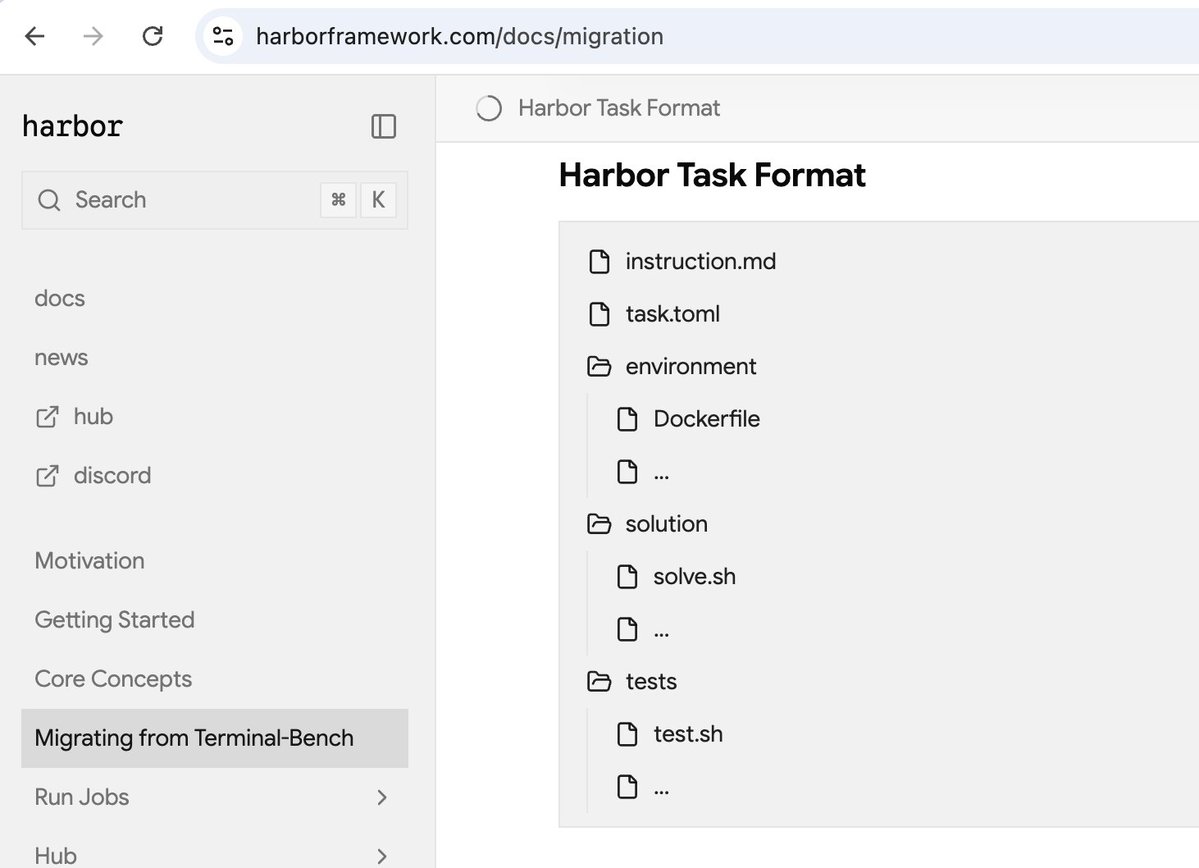Click the ⌘ shortcut key badge
Viewport: 1199px width, 868px height.
click(338, 200)
